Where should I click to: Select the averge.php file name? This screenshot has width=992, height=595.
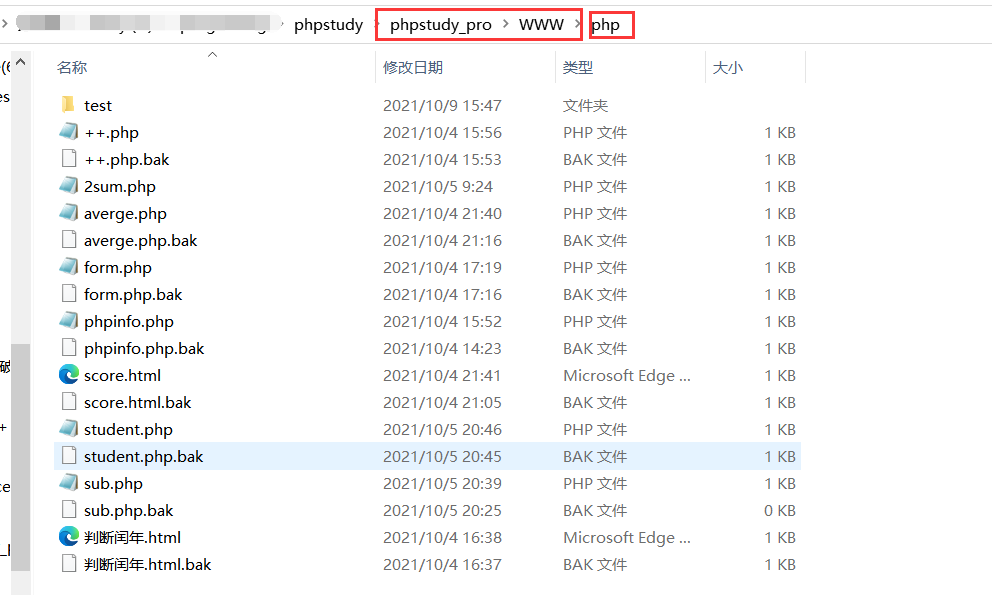pos(125,213)
